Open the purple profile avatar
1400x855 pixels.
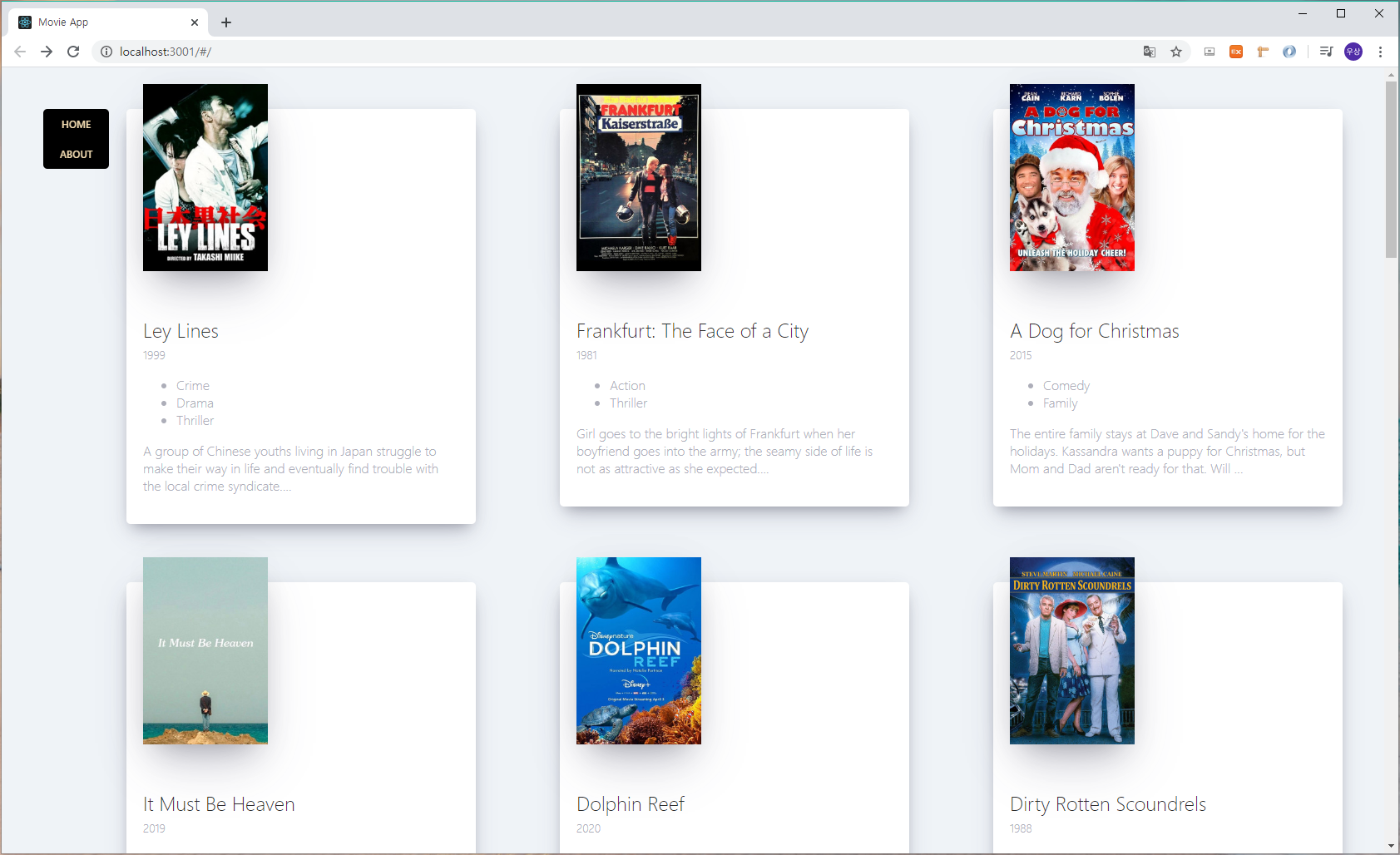(1353, 52)
